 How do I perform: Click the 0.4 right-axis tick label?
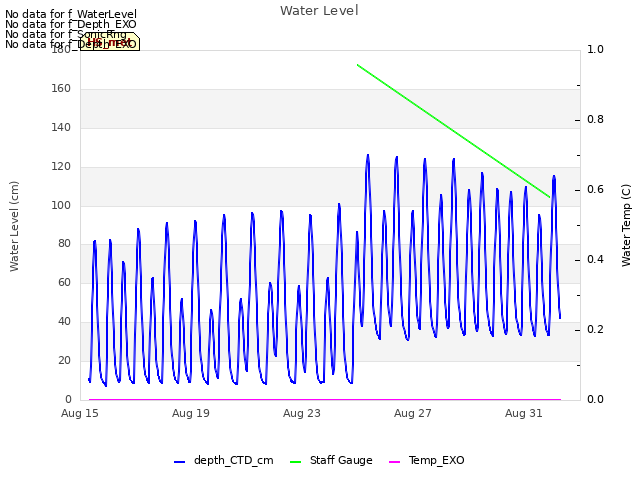click(x=595, y=260)
